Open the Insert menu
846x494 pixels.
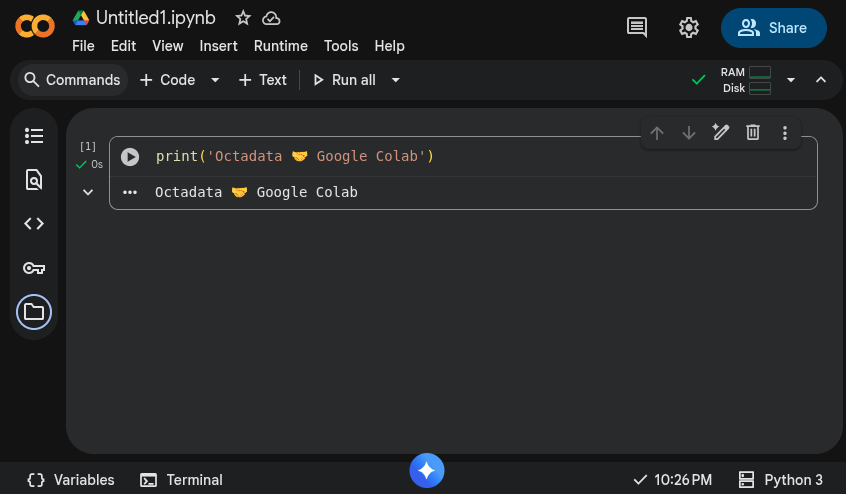click(x=219, y=46)
